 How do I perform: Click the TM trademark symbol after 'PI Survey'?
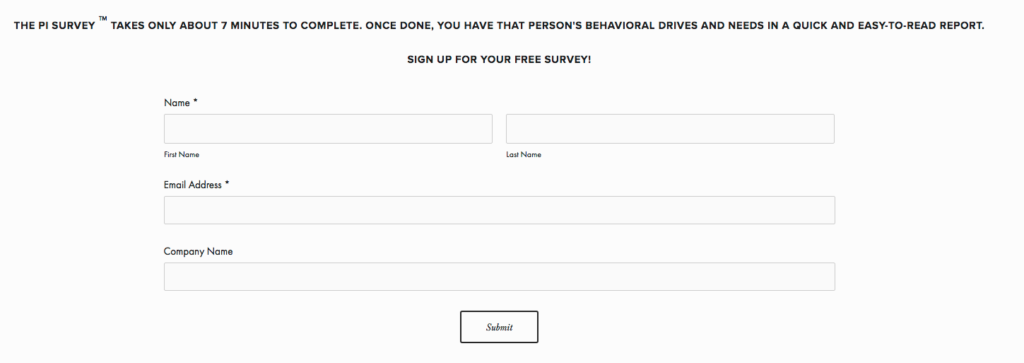(x=103, y=19)
